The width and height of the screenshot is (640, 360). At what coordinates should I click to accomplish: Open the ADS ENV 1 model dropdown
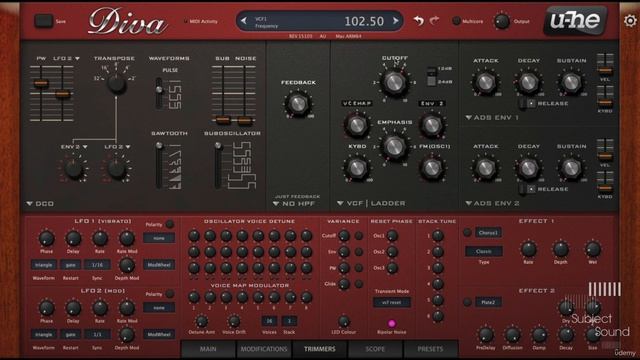tap(492, 118)
